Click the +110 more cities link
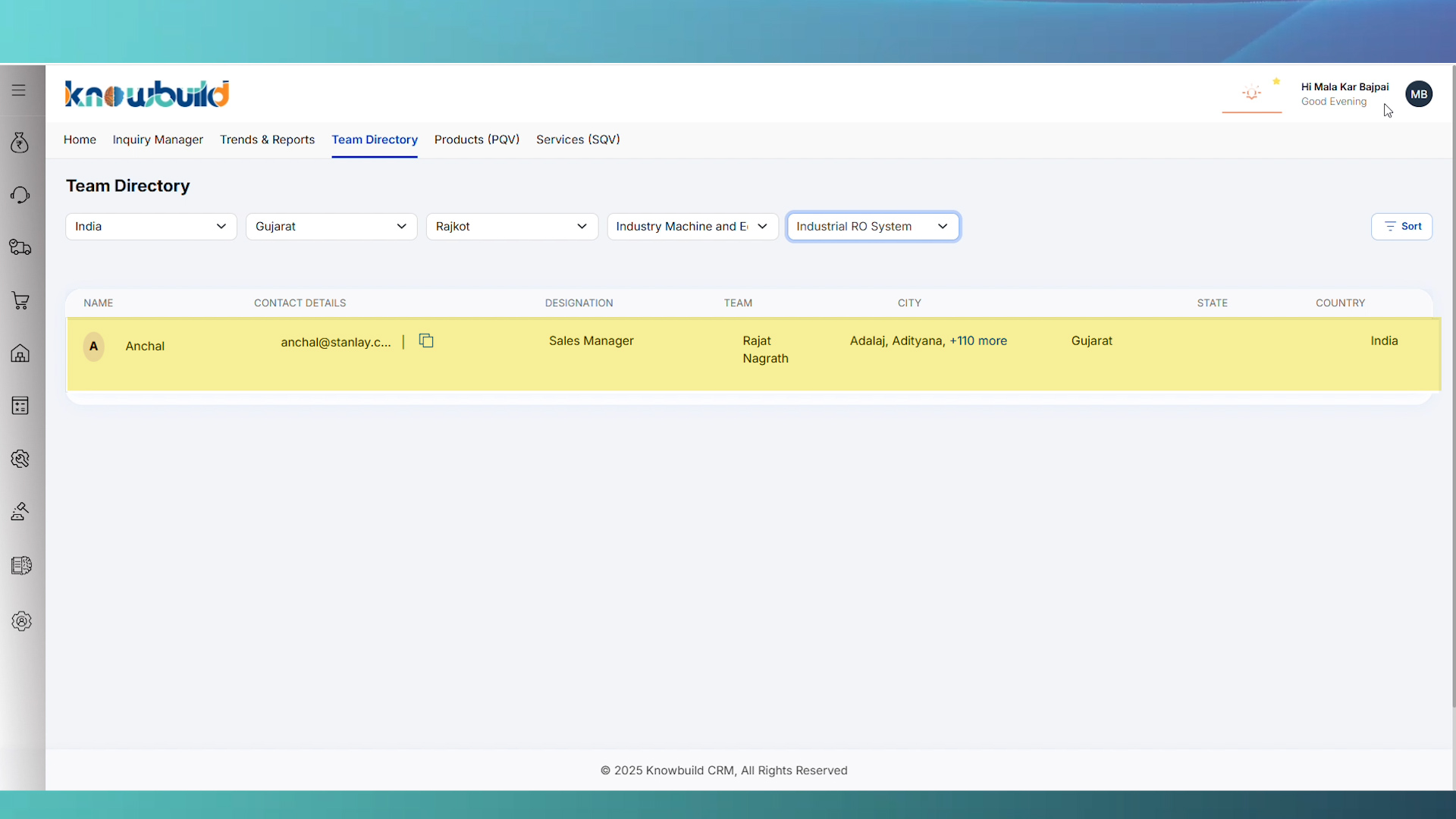 point(978,341)
